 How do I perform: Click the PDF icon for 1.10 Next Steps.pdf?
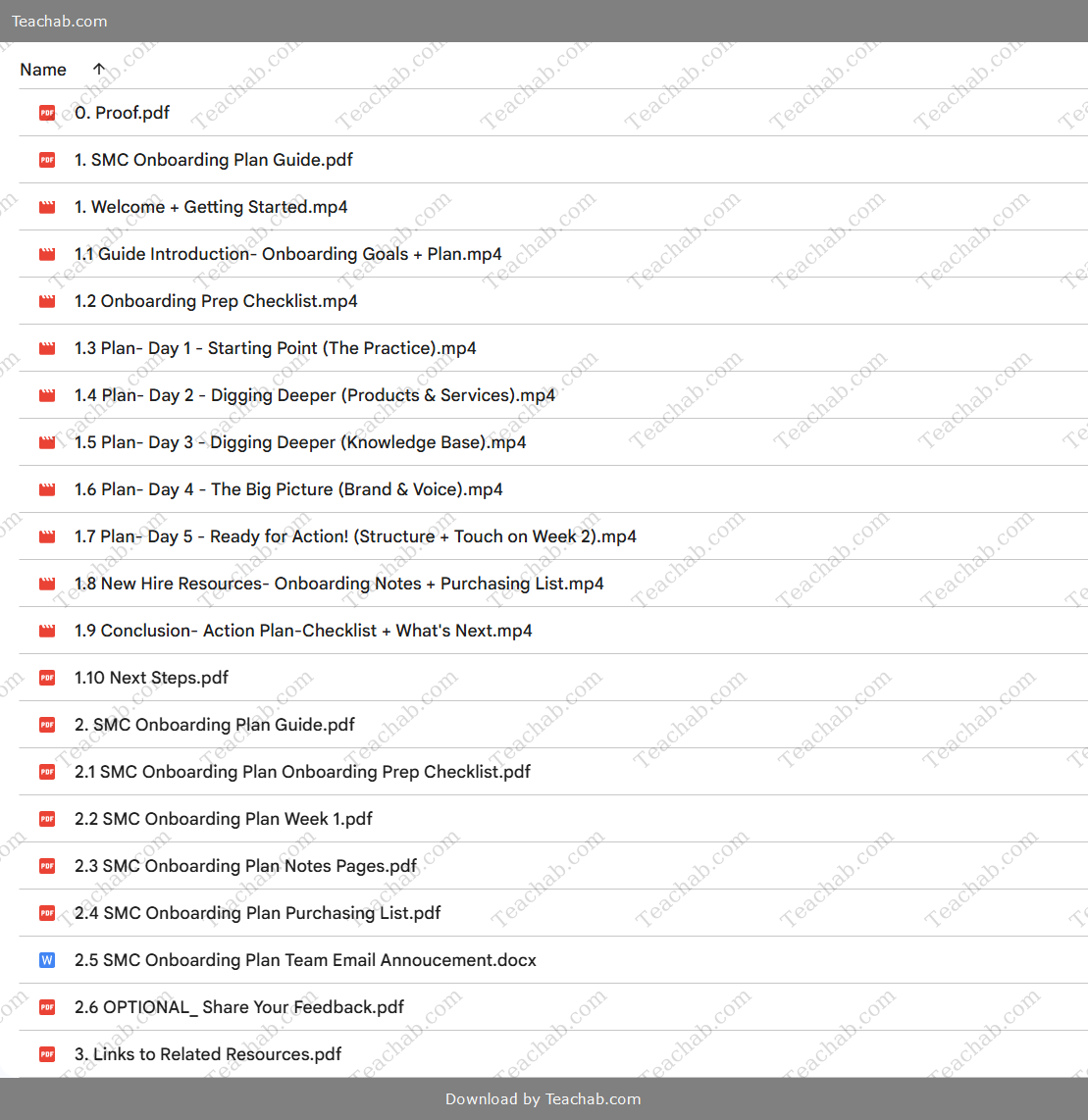pos(47,678)
